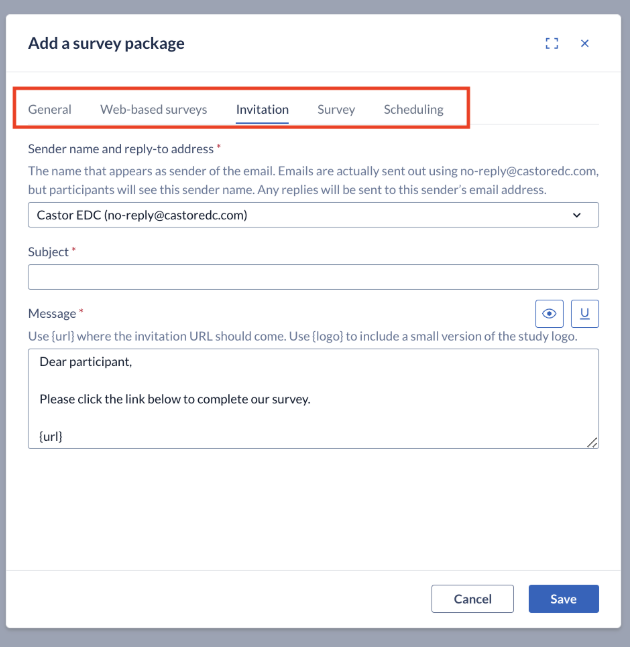Click the message box resize handle
The width and height of the screenshot is (630, 647).
click(592, 442)
